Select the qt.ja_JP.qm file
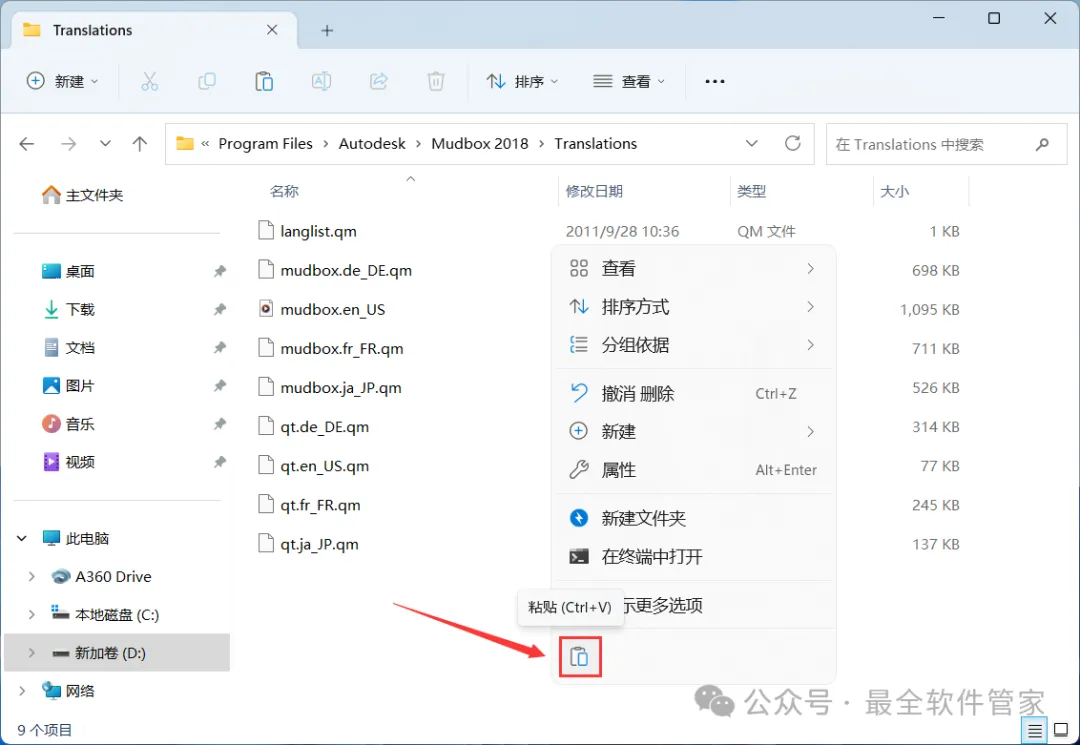The width and height of the screenshot is (1080, 745). [309, 544]
